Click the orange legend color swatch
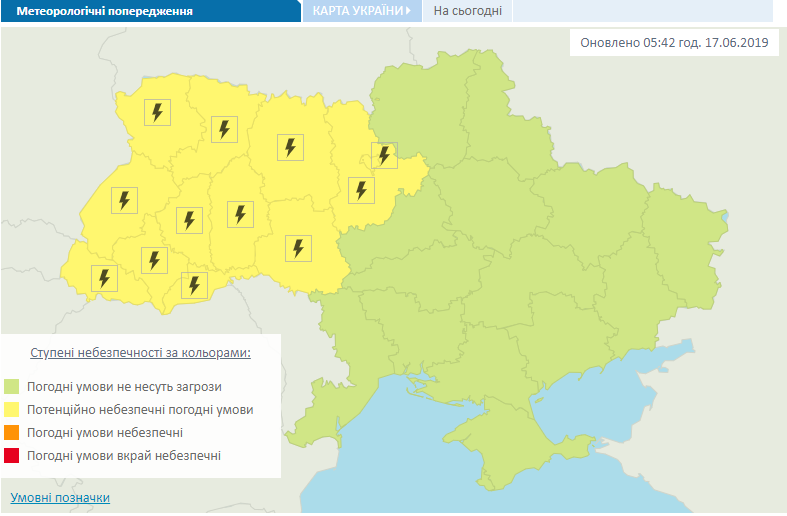 coord(12,433)
